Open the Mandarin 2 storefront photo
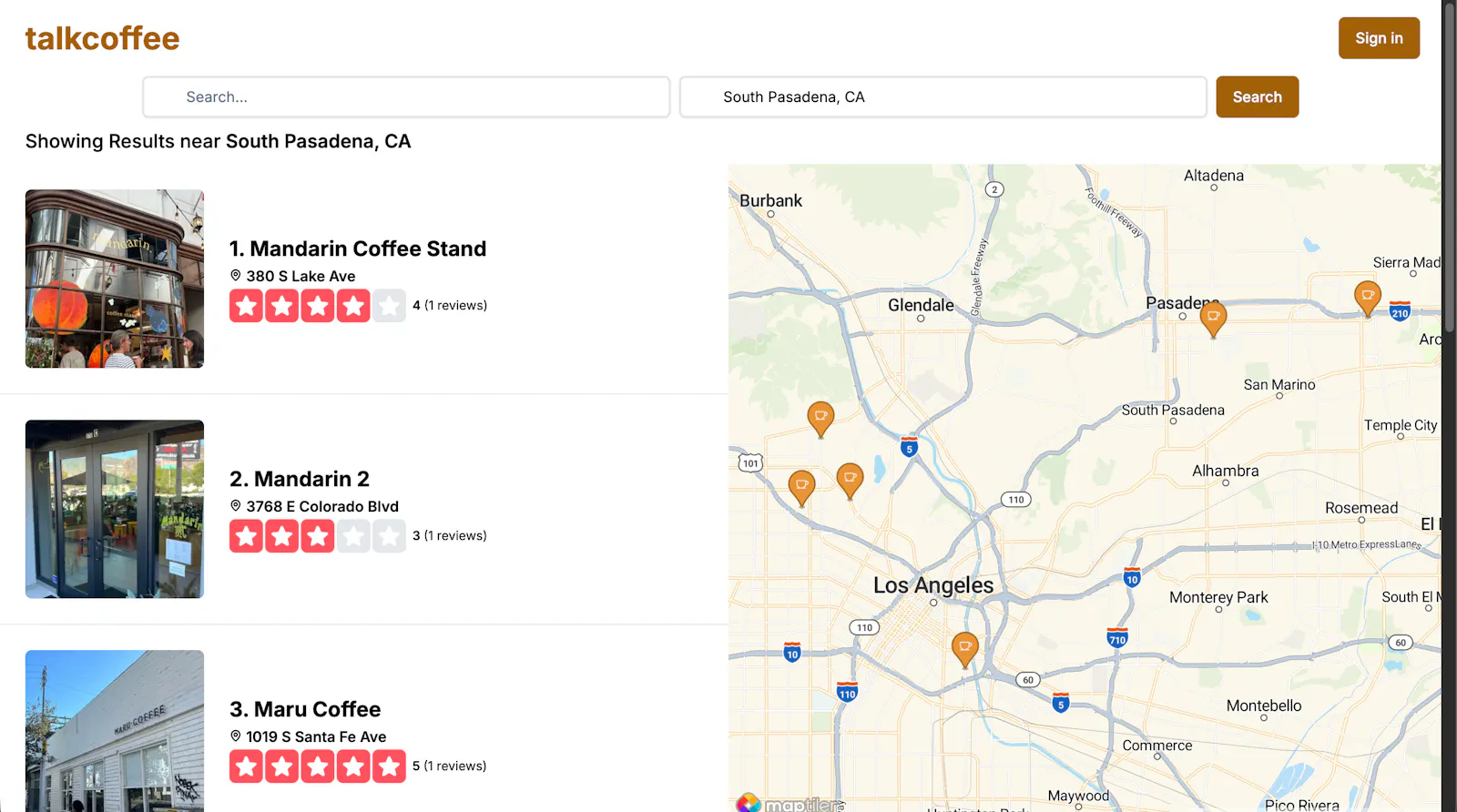This screenshot has height=812, width=1457. [x=115, y=509]
